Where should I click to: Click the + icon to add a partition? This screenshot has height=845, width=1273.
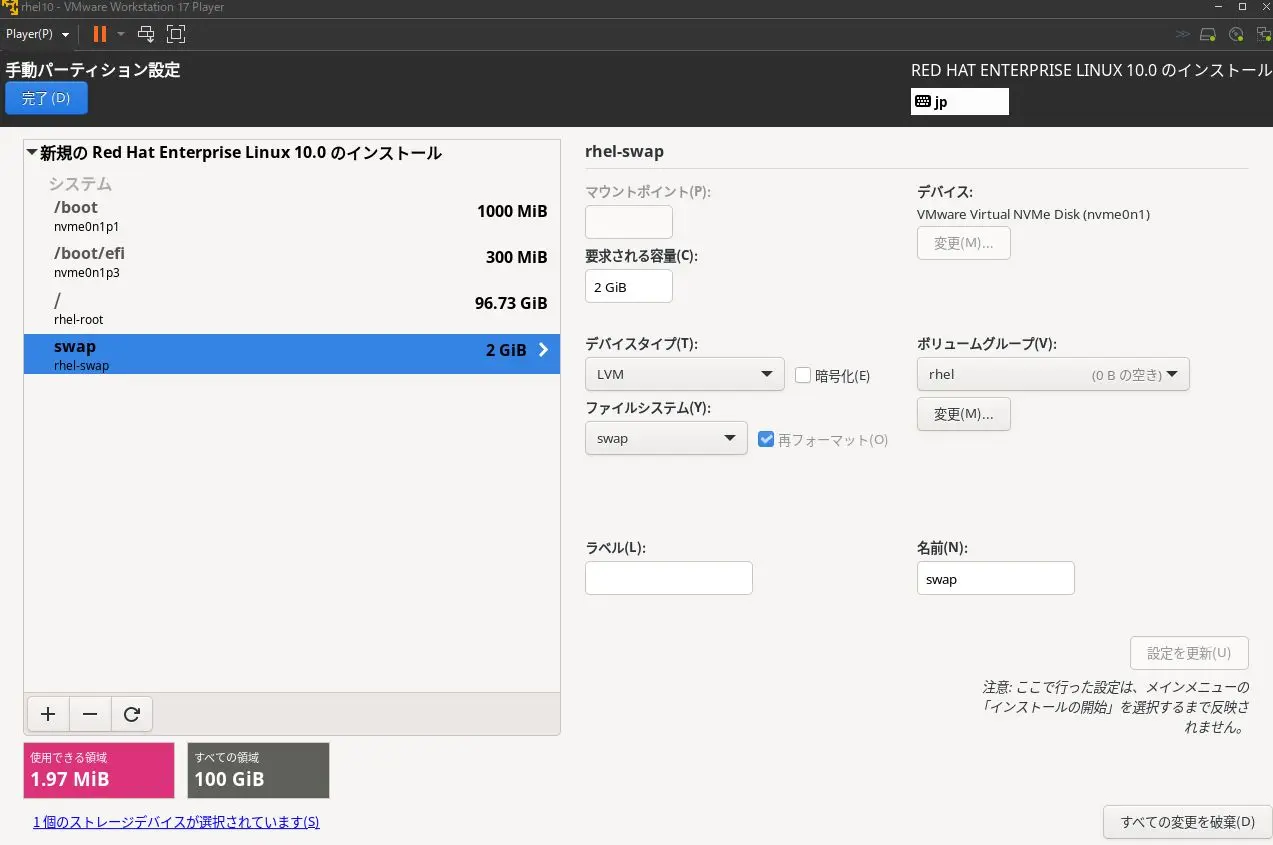[x=47, y=714]
